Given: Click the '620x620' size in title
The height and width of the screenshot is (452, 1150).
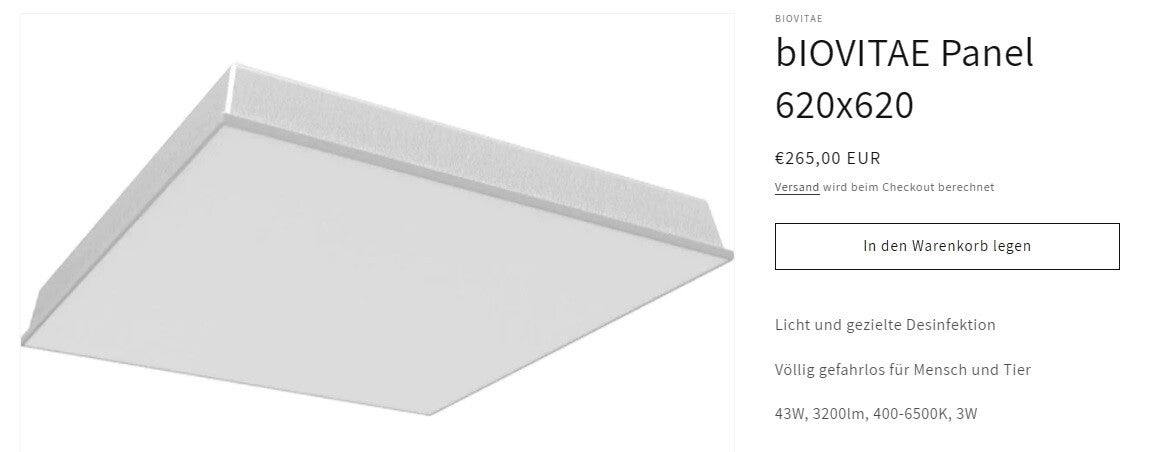Looking at the screenshot, I should (x=844, y=104).
